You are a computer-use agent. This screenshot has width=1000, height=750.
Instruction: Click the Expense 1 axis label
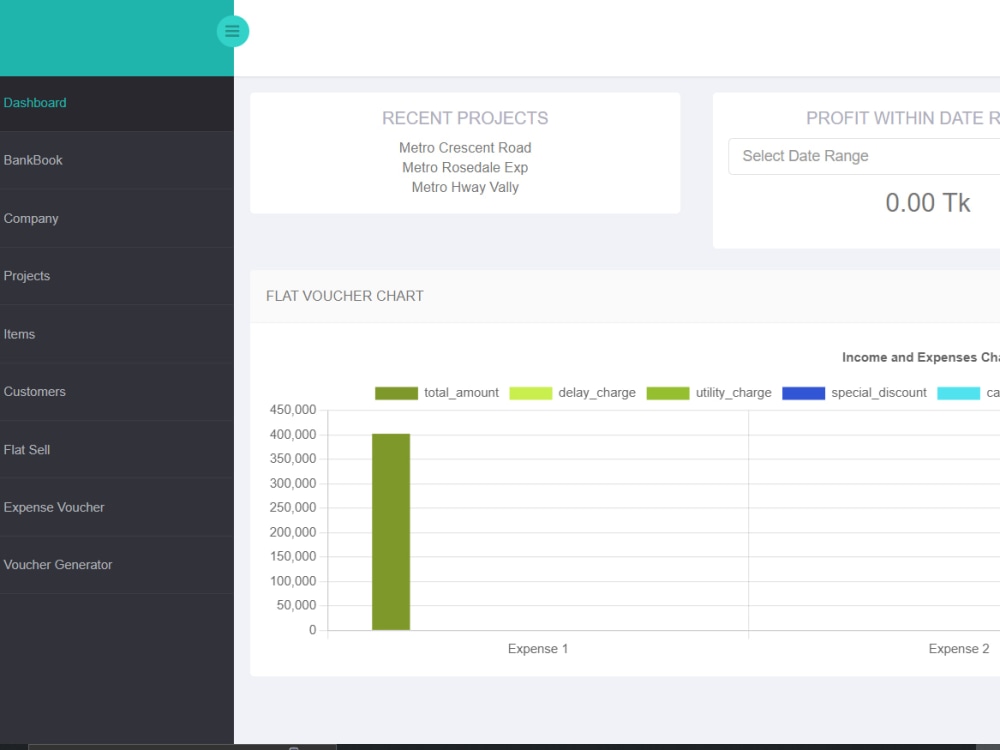[538, 649]
